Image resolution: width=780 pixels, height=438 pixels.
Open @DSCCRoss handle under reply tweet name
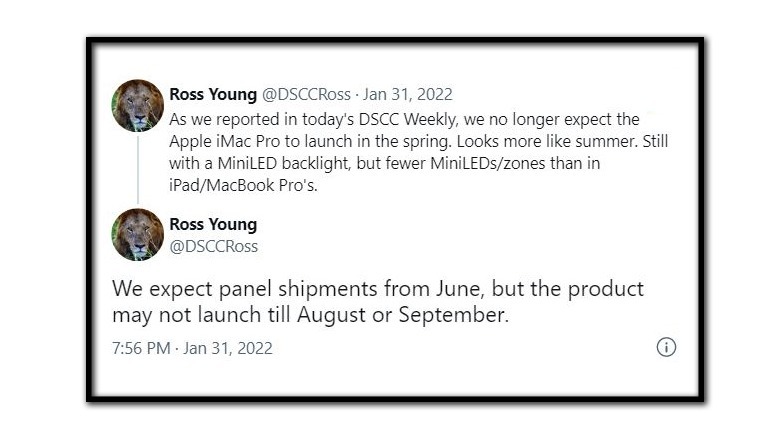point(213,246)
